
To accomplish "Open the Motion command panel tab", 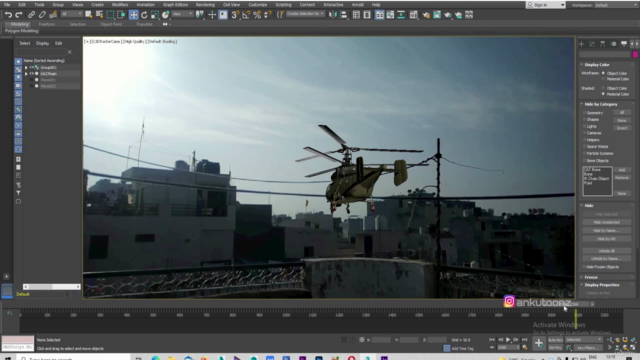I will coord(613,44).
